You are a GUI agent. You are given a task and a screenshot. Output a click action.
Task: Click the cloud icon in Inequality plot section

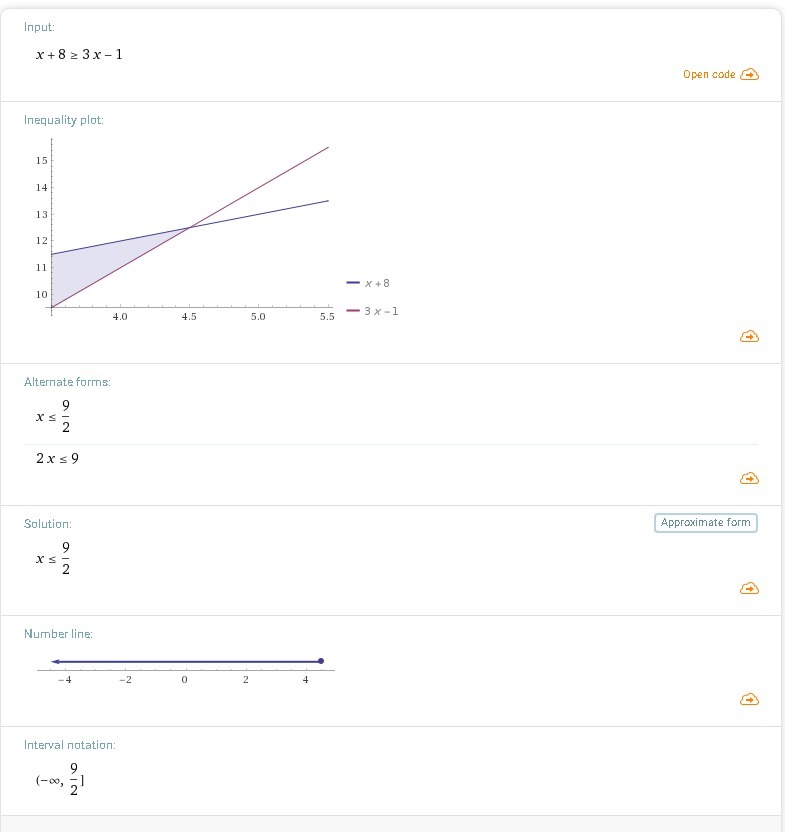tap(749, 337)
